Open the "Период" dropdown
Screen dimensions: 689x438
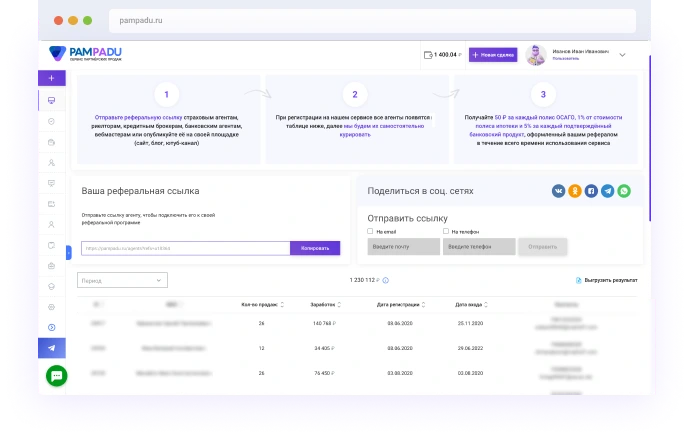122,281
